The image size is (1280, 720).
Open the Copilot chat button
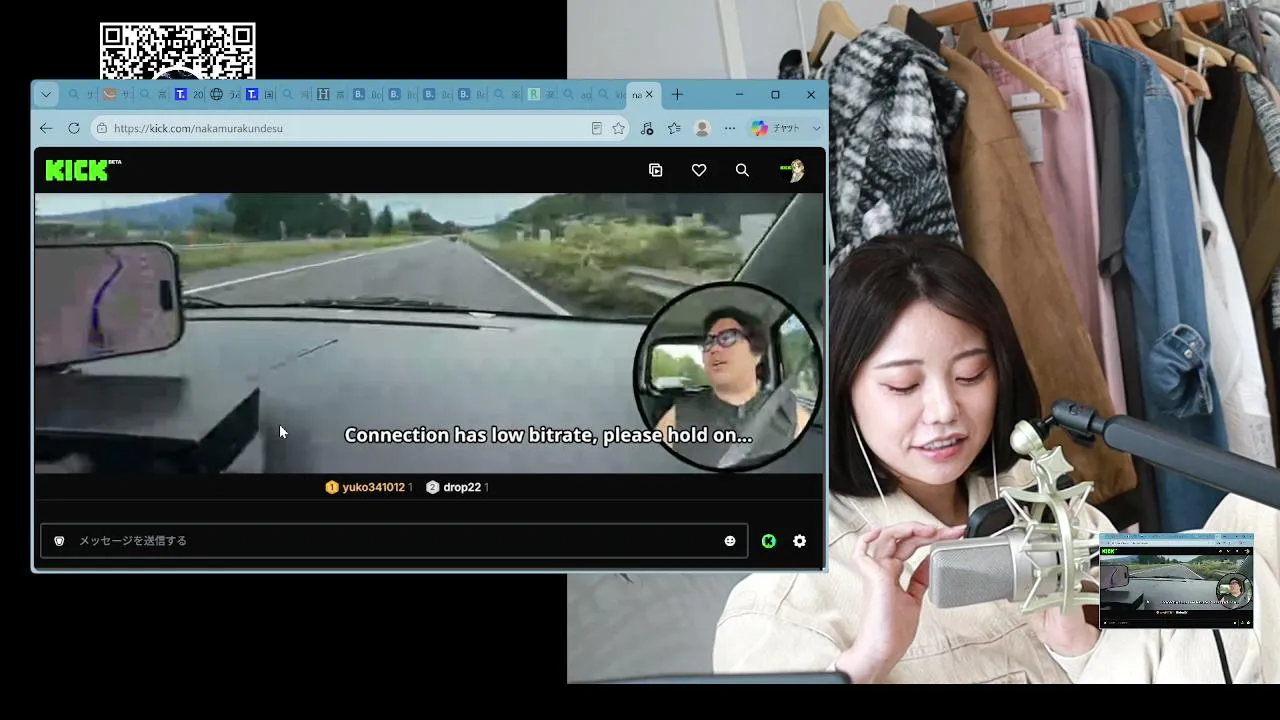point(776,128)
